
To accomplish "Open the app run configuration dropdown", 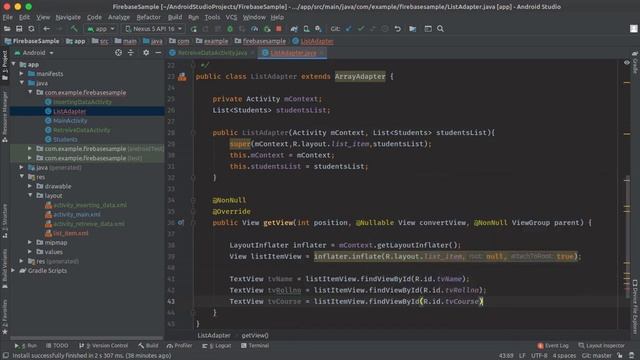I will [x=101, y=29].
